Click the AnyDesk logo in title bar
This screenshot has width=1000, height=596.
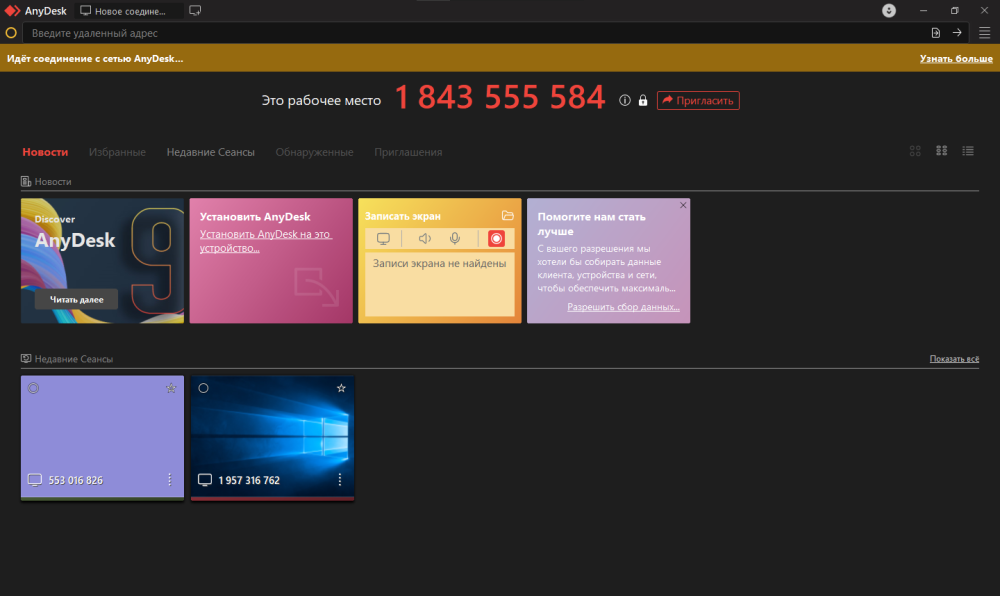coord(12,11)
